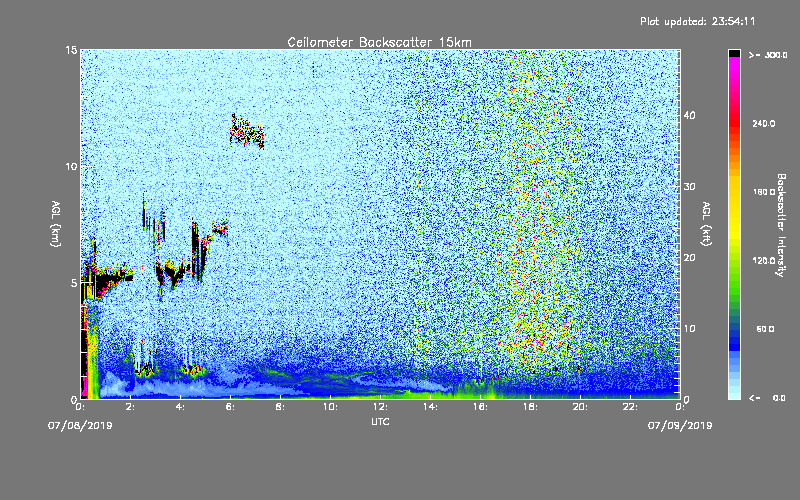
Task: Click the "60.0" colorbar value
Action: click(x=765, y=329)
